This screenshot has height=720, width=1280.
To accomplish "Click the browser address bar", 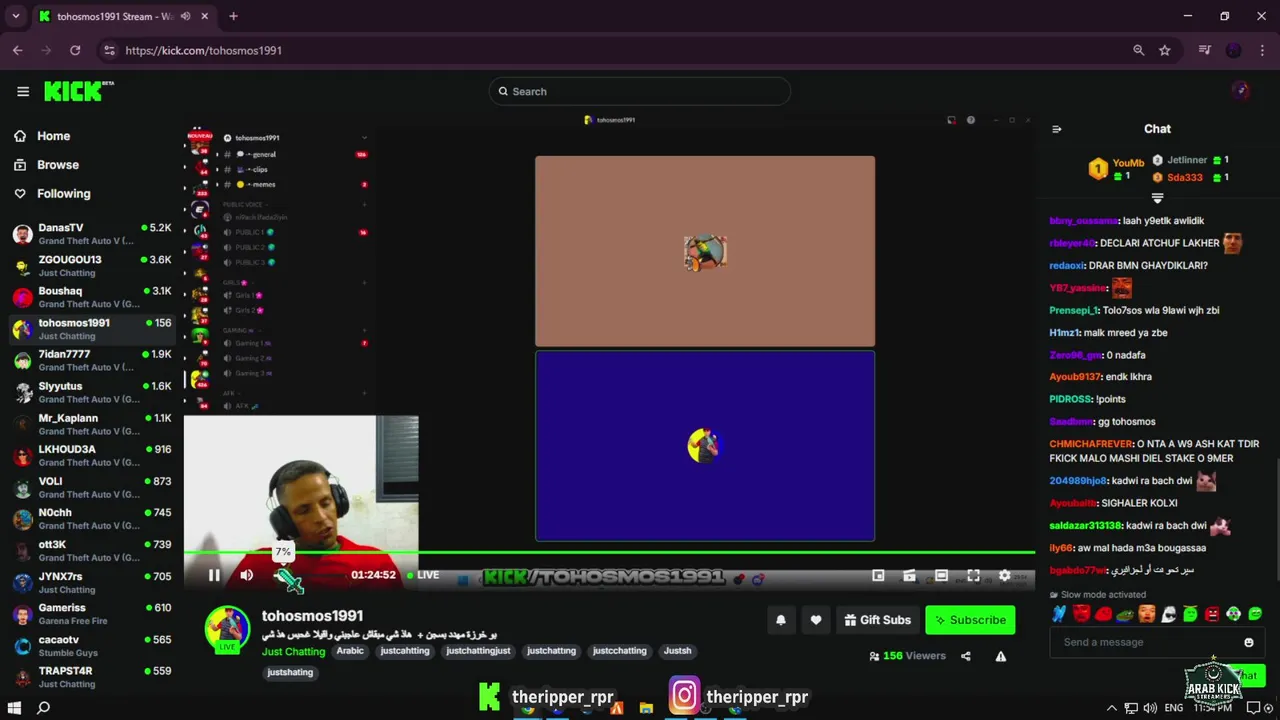I will (620, 50).
